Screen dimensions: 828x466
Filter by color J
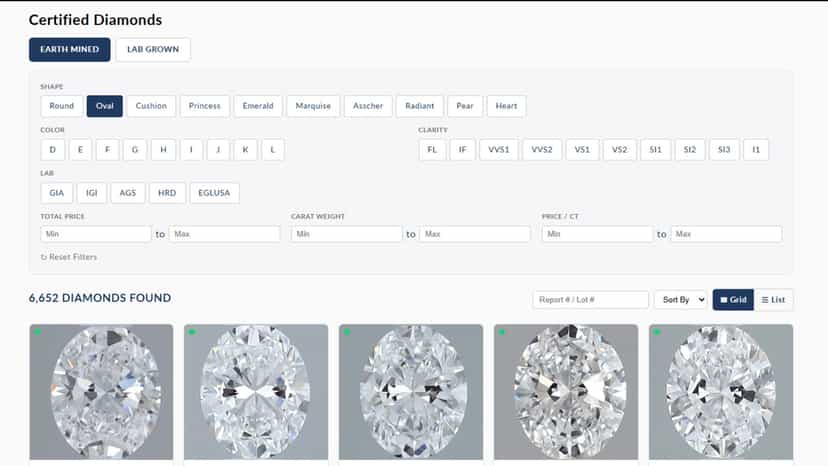click(x=218, y=150)
